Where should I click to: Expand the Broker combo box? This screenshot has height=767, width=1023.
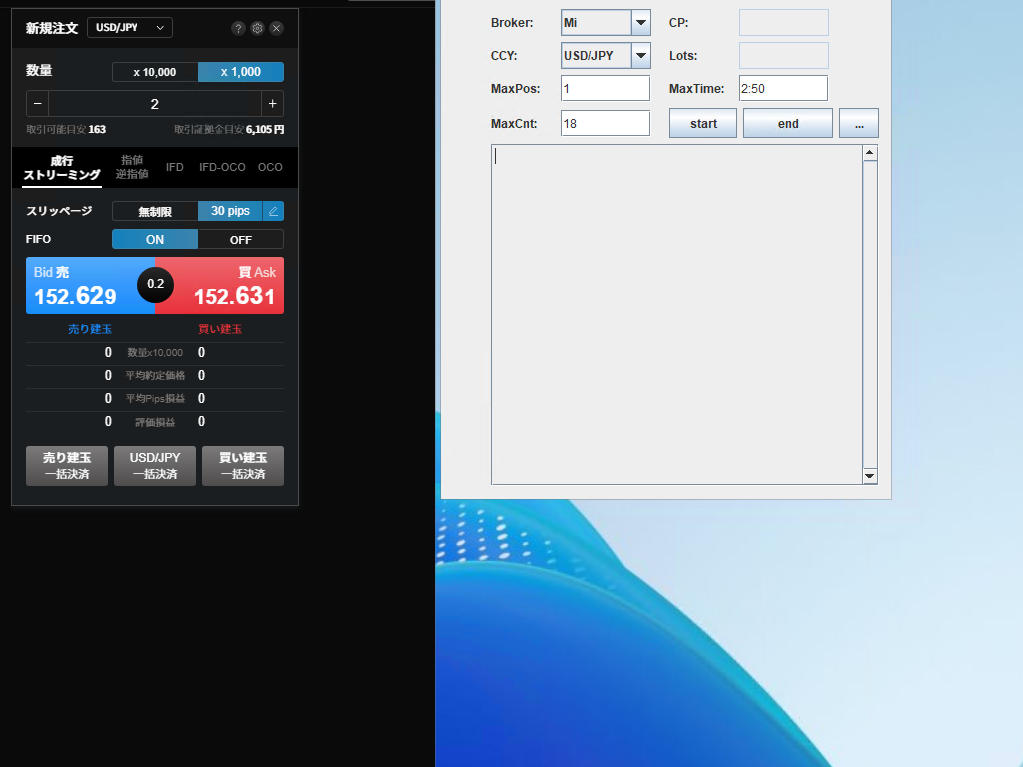tap(641, 22)
